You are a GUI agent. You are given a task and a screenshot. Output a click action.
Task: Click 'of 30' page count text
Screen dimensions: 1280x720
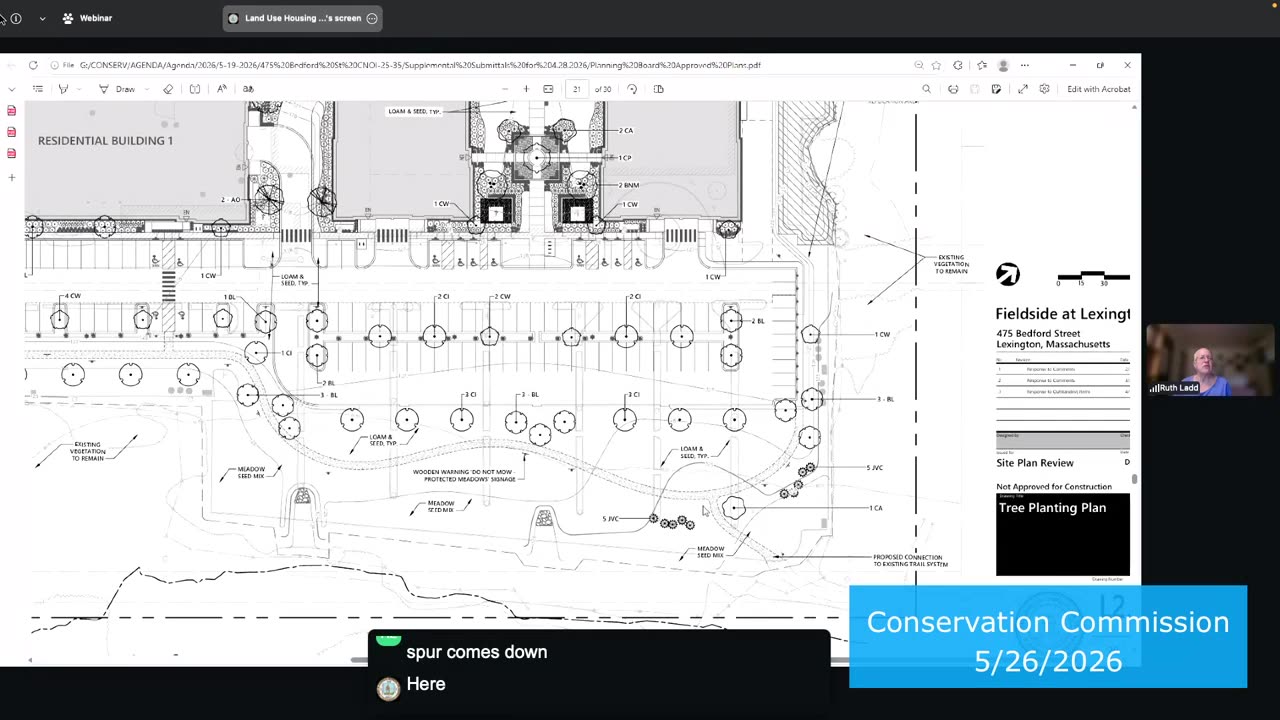pyautogui.click(x=603, y=89)
